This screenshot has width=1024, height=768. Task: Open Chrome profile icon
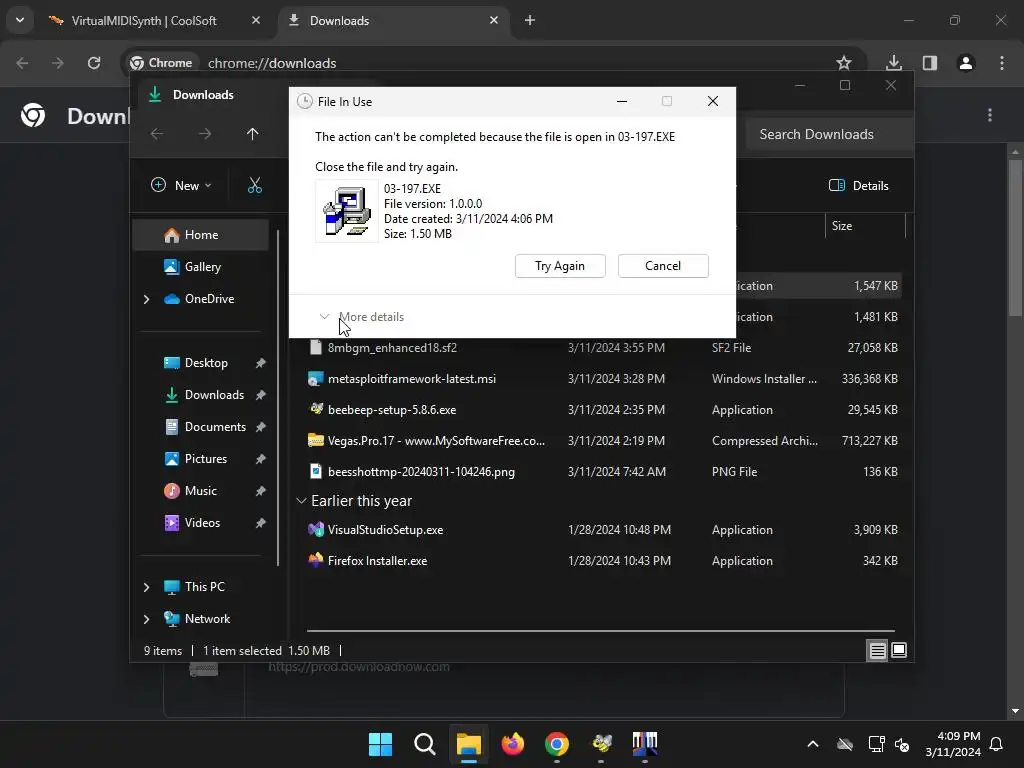coord(966,63)
